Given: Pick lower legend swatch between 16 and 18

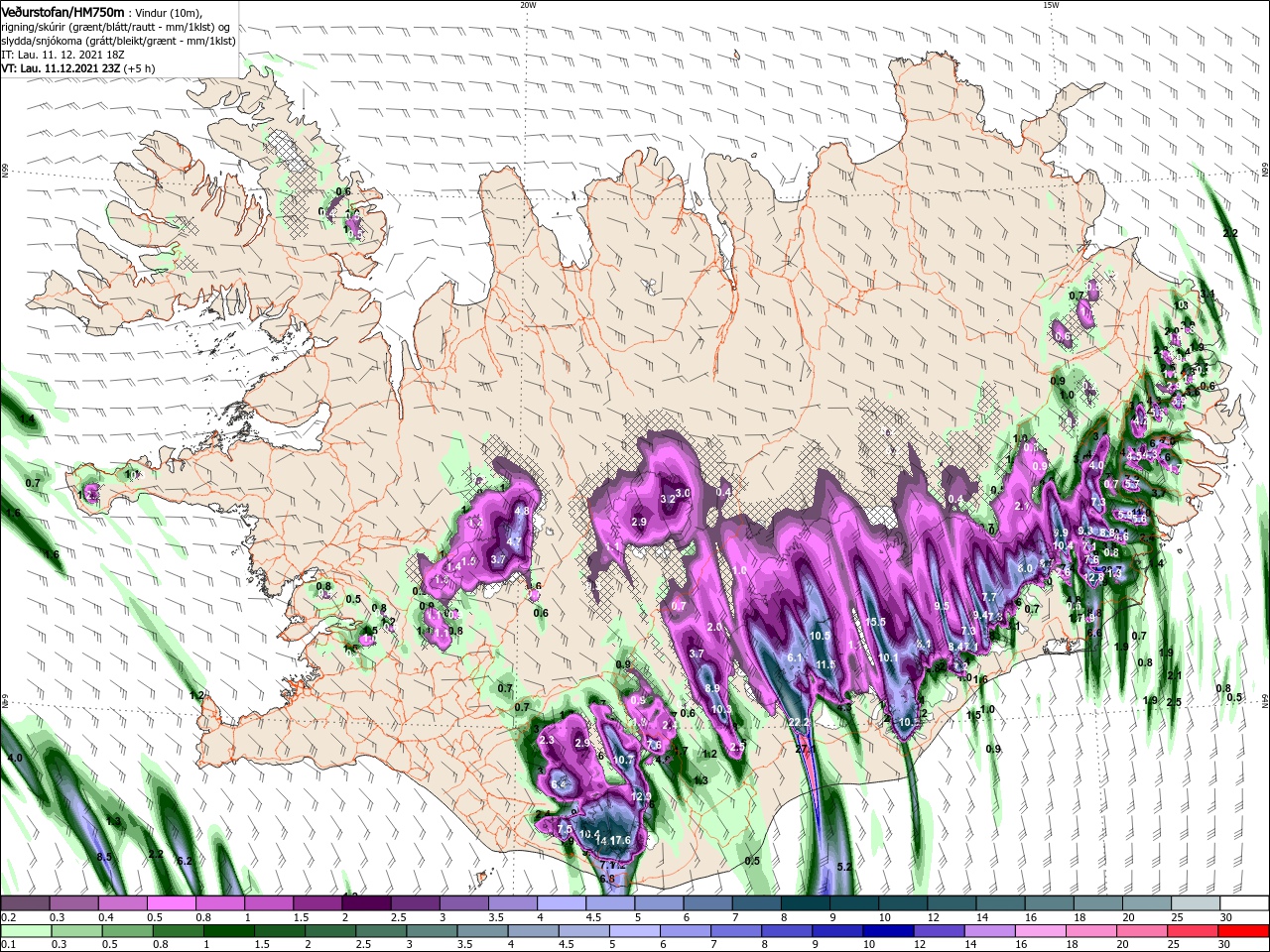Looking at the screenshot, I should tap(1042, 931).
